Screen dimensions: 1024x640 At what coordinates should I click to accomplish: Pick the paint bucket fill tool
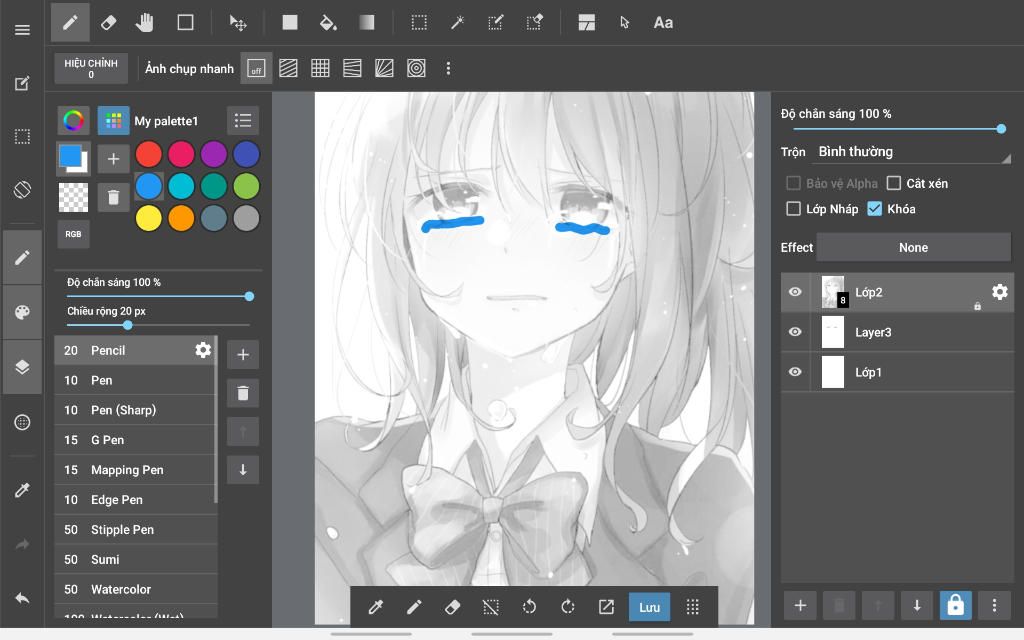pos(328,23)
